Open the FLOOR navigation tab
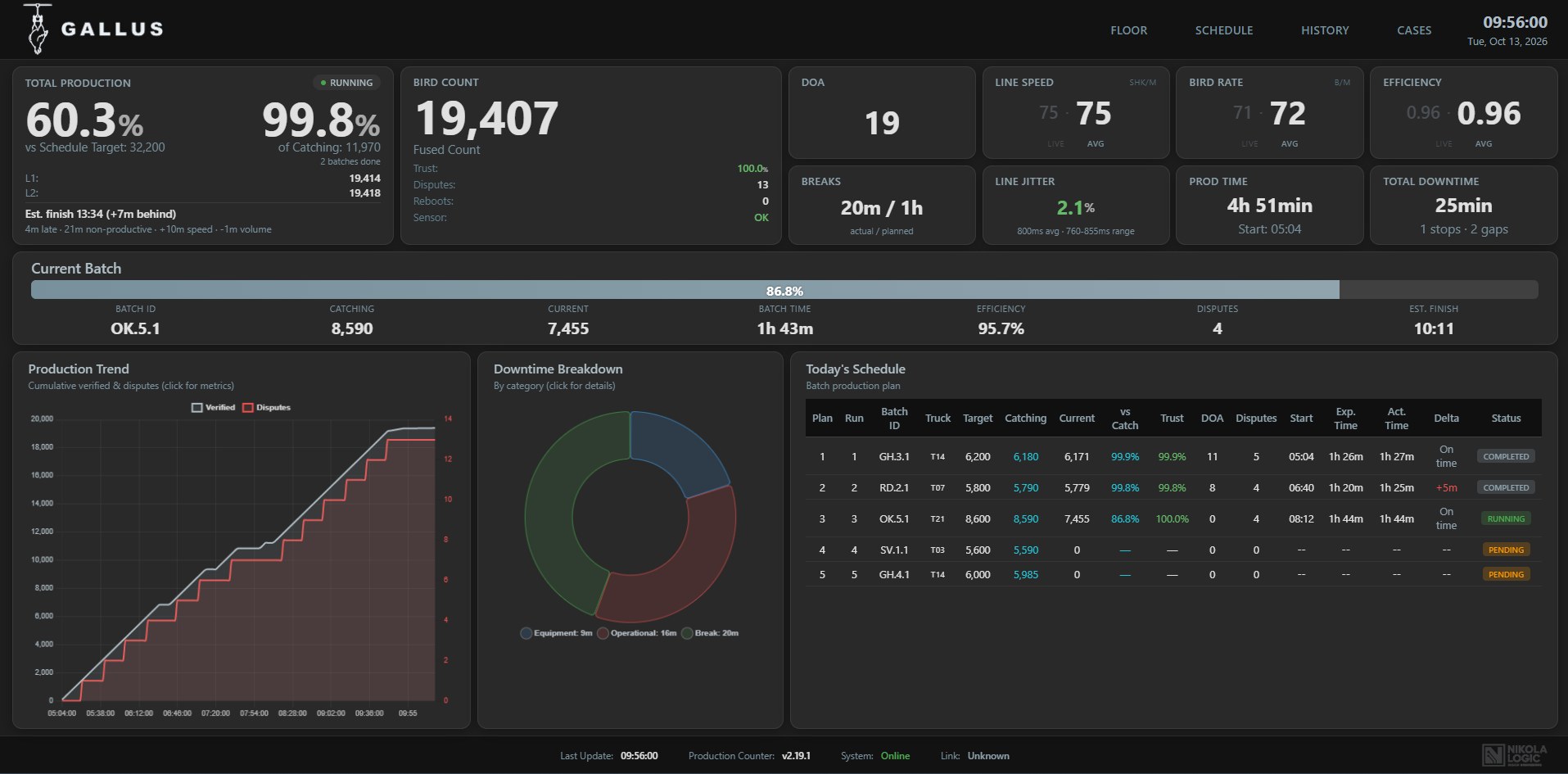Viewport: 1568px width, 774px height. 1128,30
